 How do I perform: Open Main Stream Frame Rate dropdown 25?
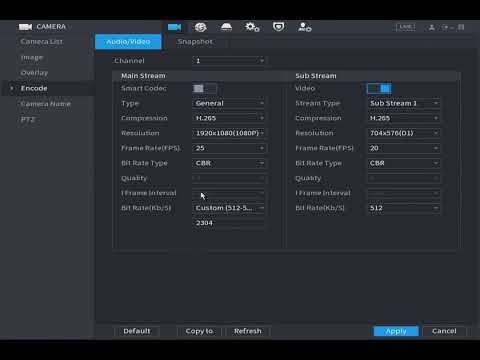click(x=229, y=148)
